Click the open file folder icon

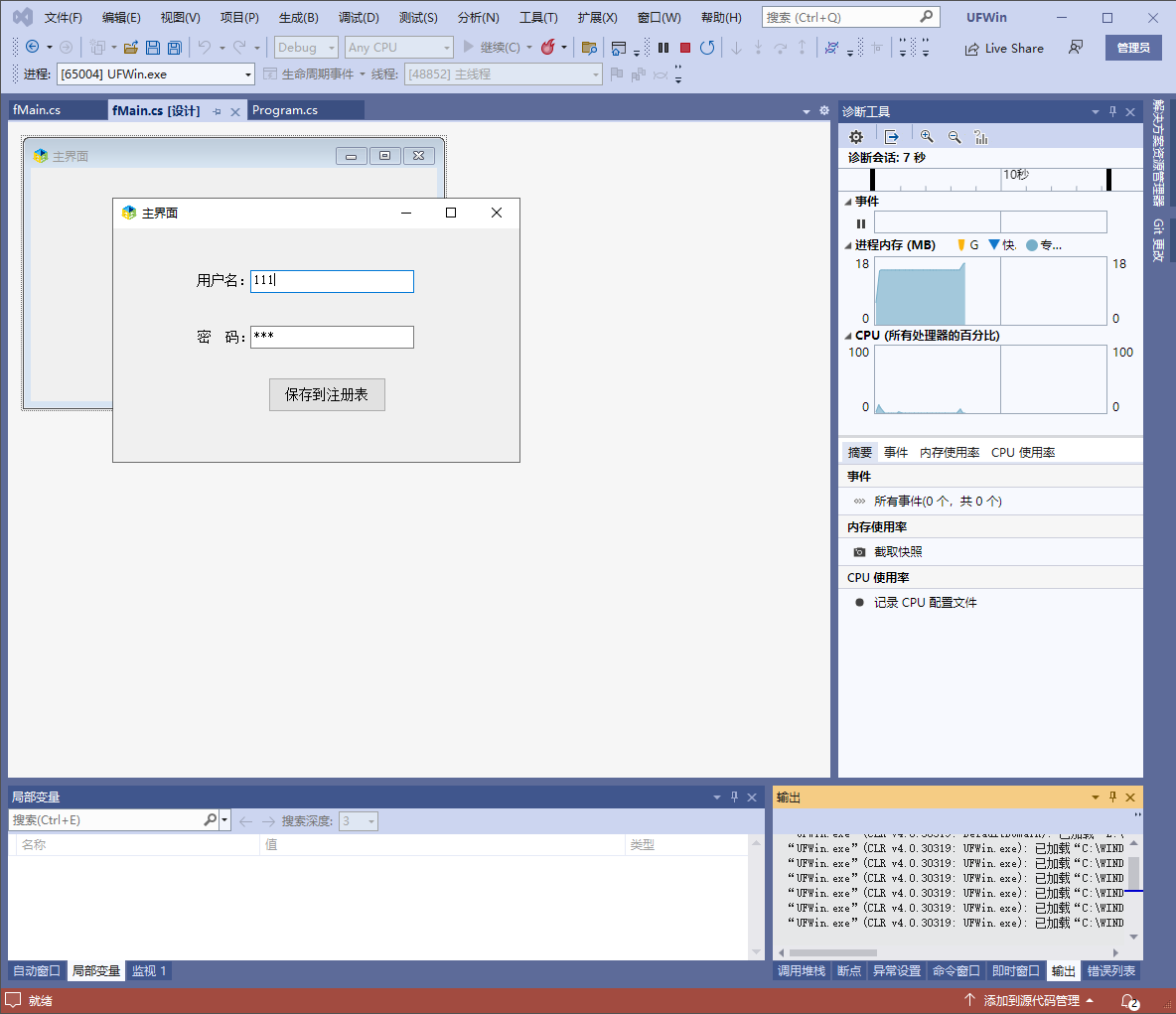(x=130, y=48)
